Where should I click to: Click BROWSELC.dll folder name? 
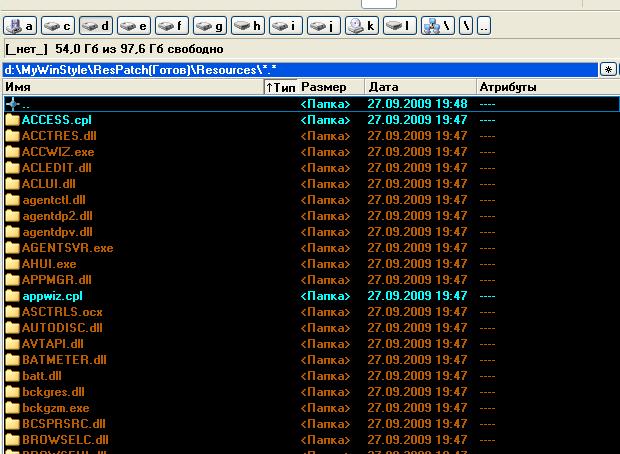(x=65, y=440)
